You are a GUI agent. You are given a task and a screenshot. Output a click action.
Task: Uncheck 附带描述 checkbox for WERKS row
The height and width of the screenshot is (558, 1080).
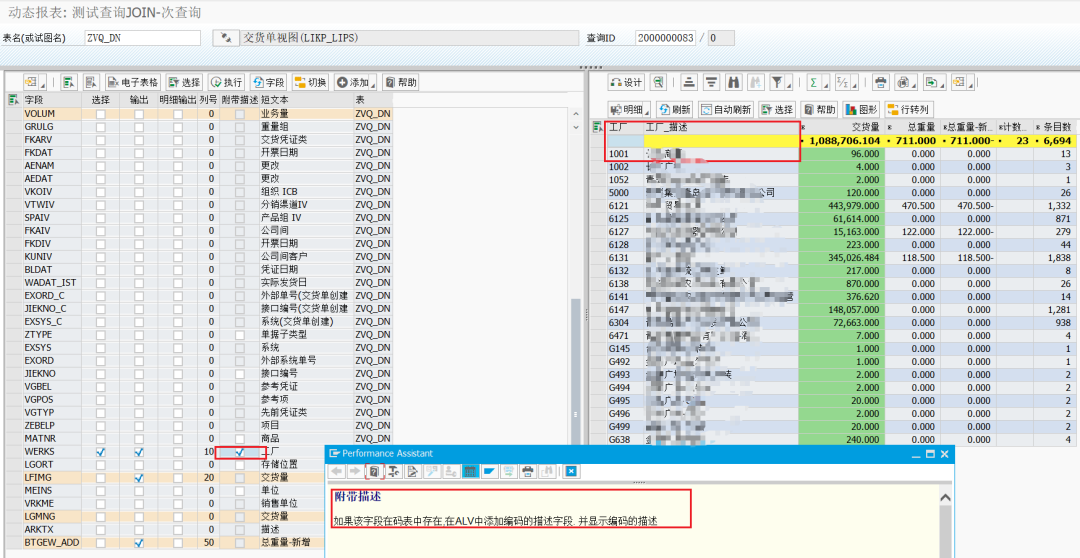[x=239, y=452]
